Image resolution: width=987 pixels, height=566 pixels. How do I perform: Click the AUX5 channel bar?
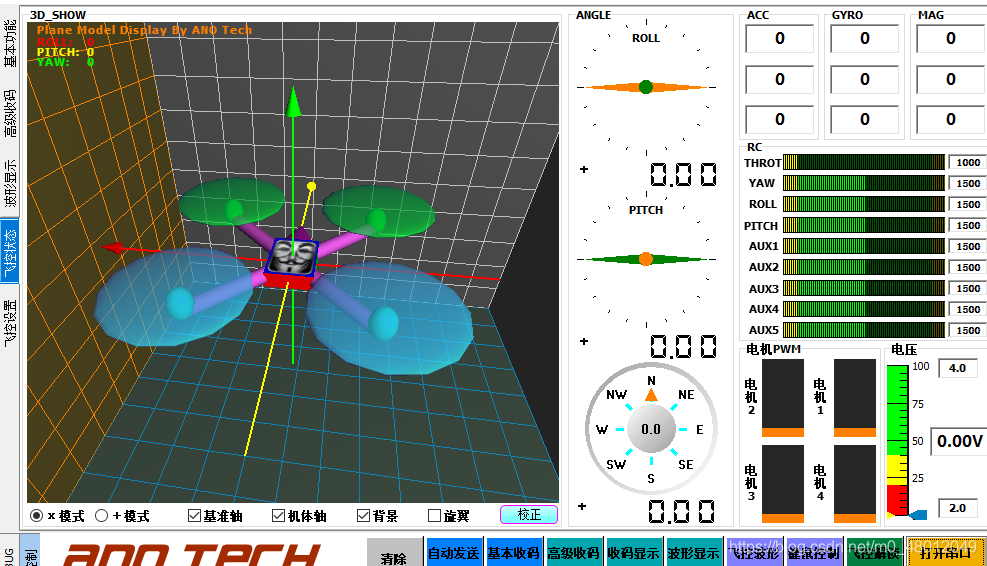click(864, 330)
